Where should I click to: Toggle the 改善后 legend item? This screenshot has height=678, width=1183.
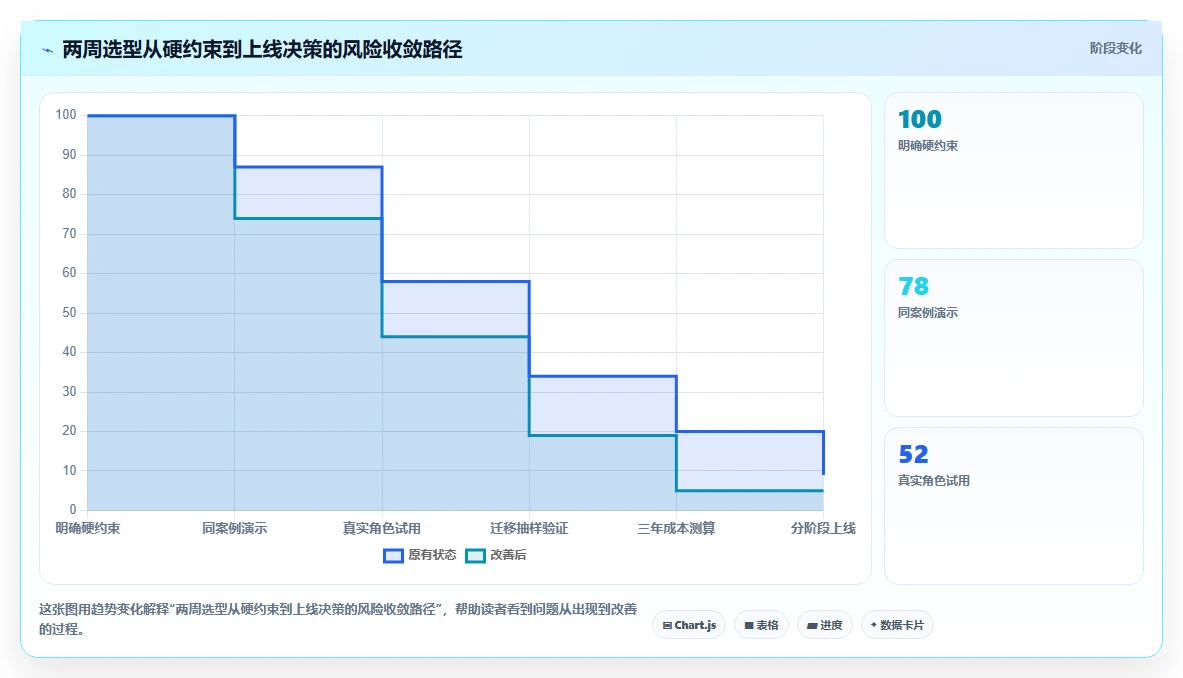[496, 555]
